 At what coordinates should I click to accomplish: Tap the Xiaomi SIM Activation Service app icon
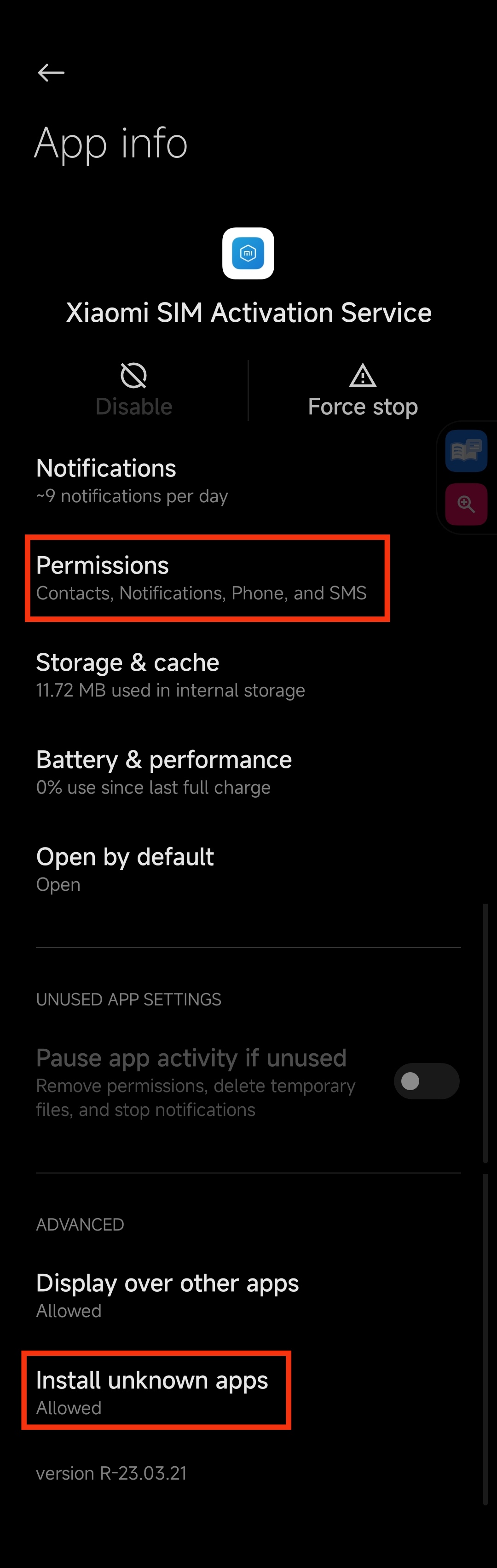248,253
